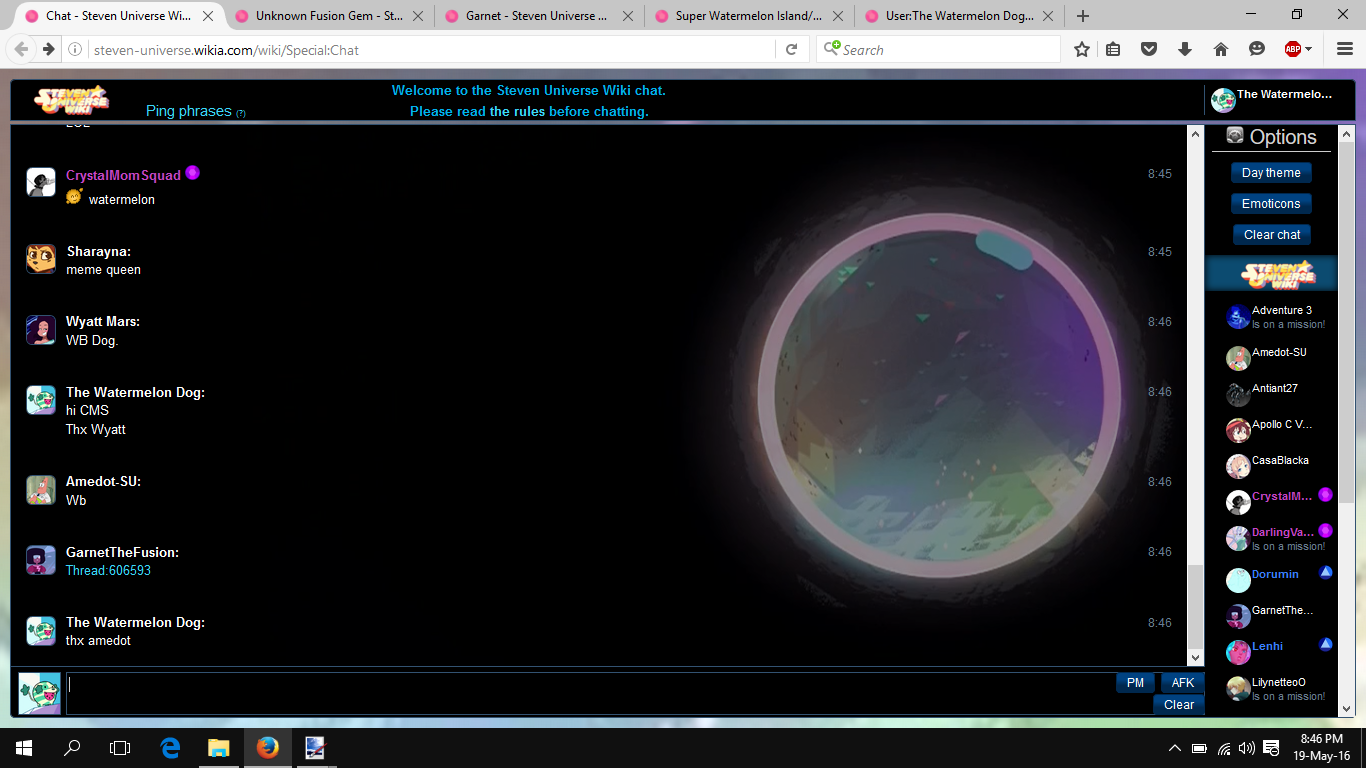Click CrystalMomSquad's username in chat message
Screen dimensions: 1366x768
123,175
